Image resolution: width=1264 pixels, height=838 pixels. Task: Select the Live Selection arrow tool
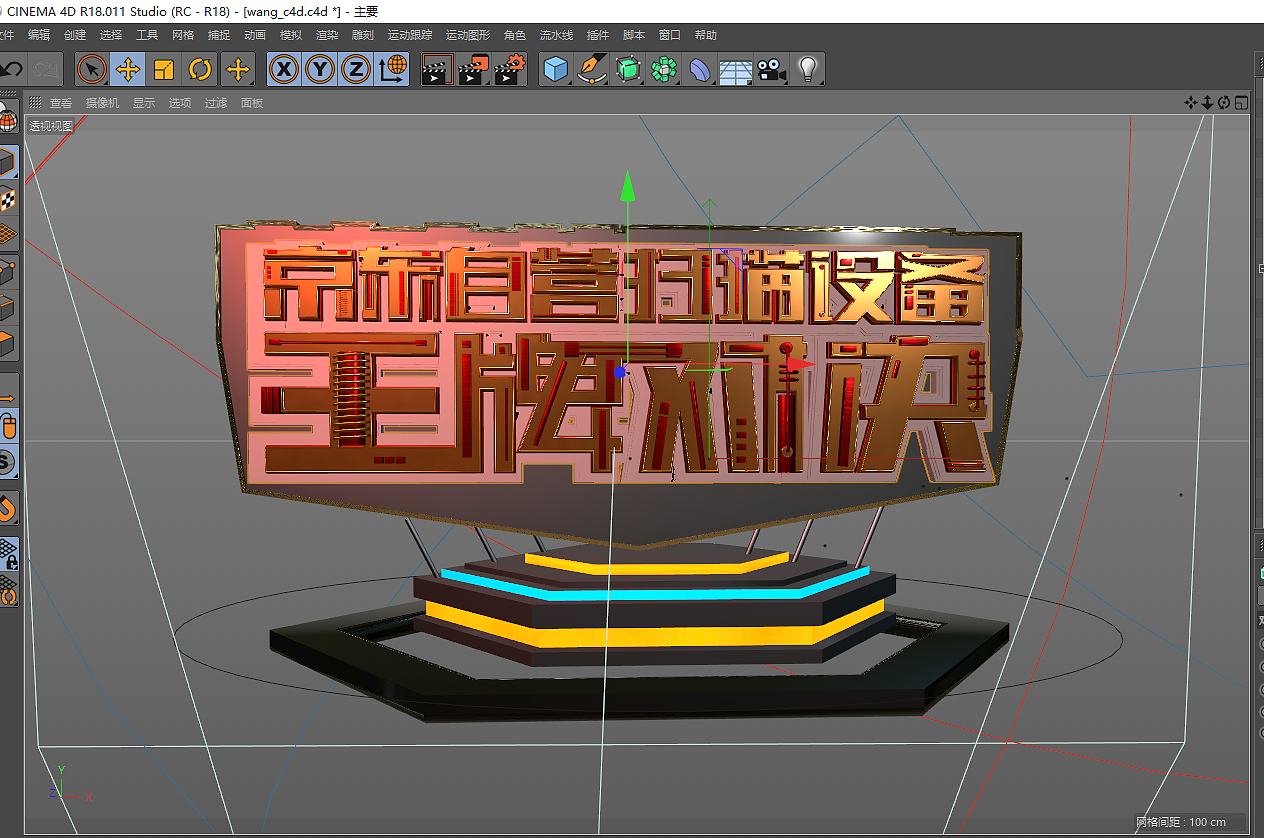point(92,69)
